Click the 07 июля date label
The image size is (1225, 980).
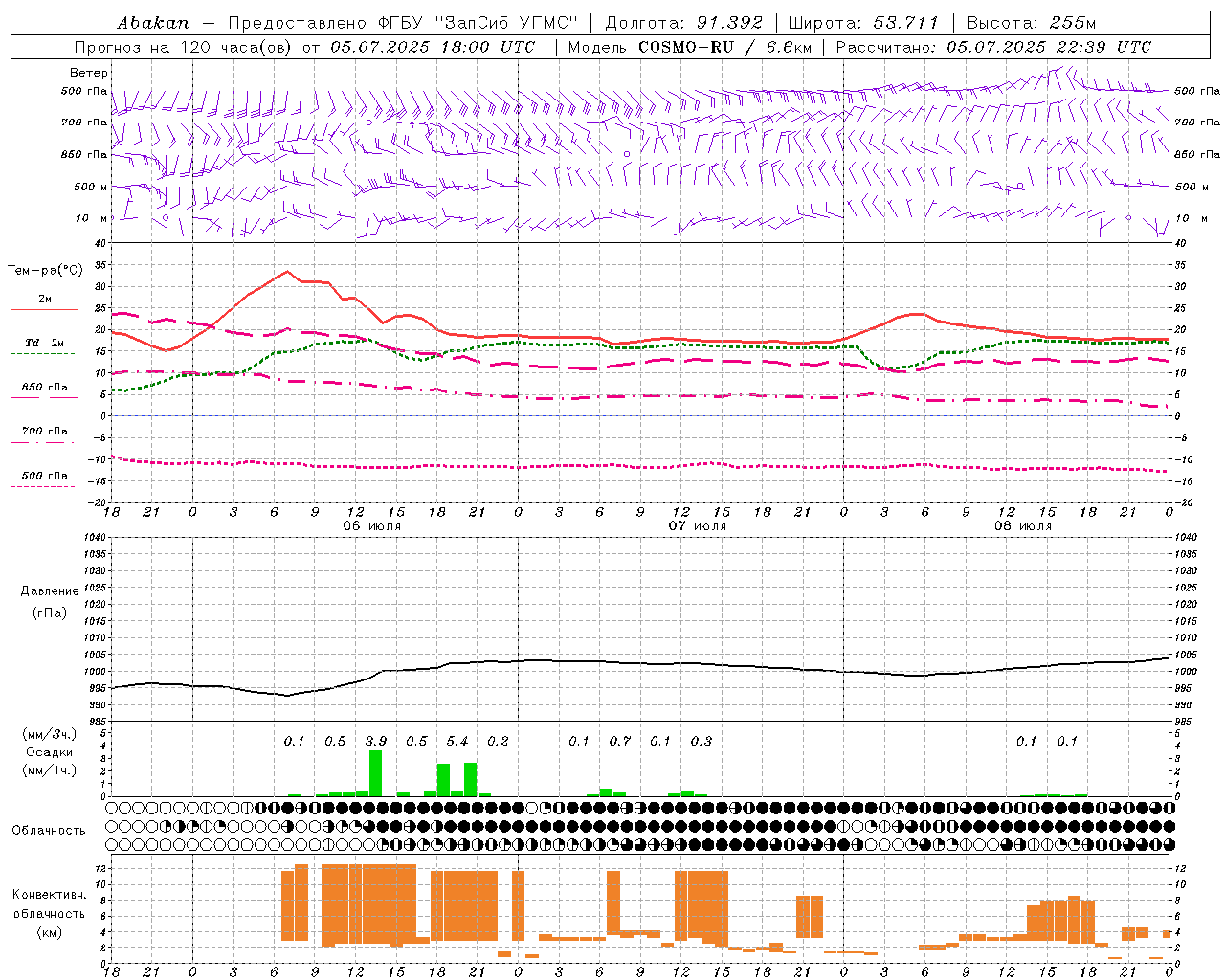tap(698, 526)
